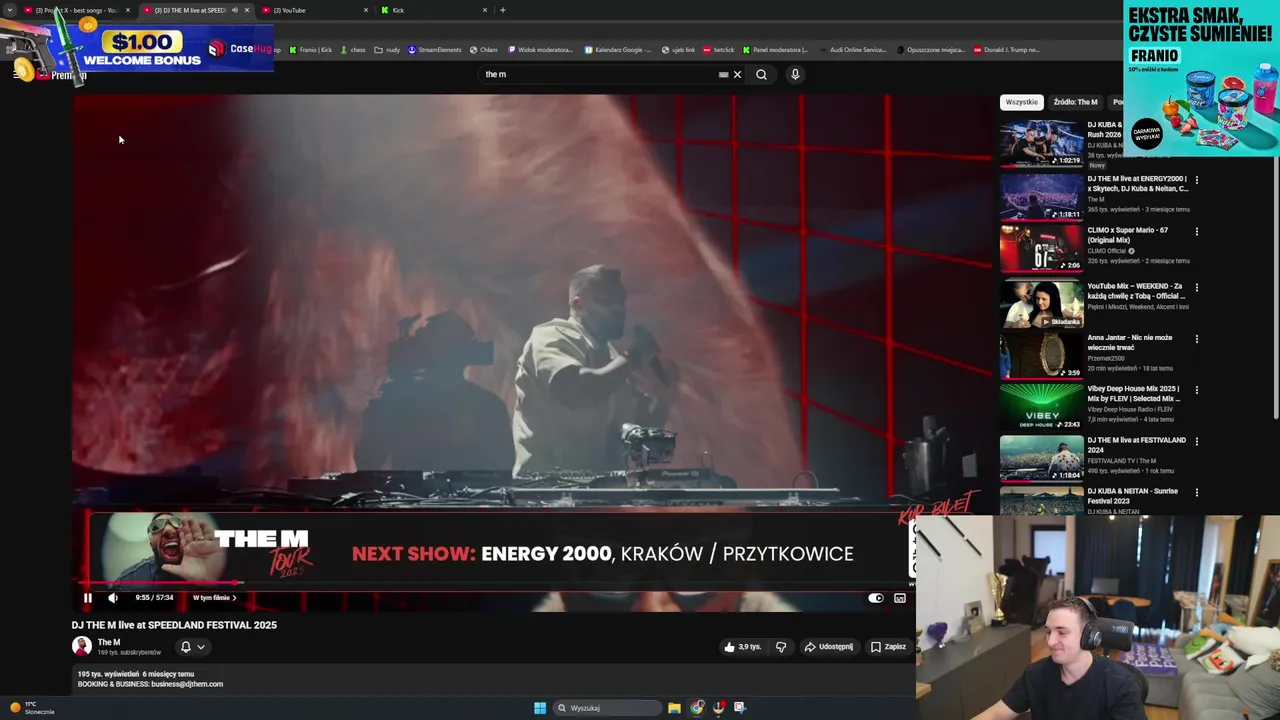Open the chess bookmark
1280x720 pixels.
click(353, 50)
